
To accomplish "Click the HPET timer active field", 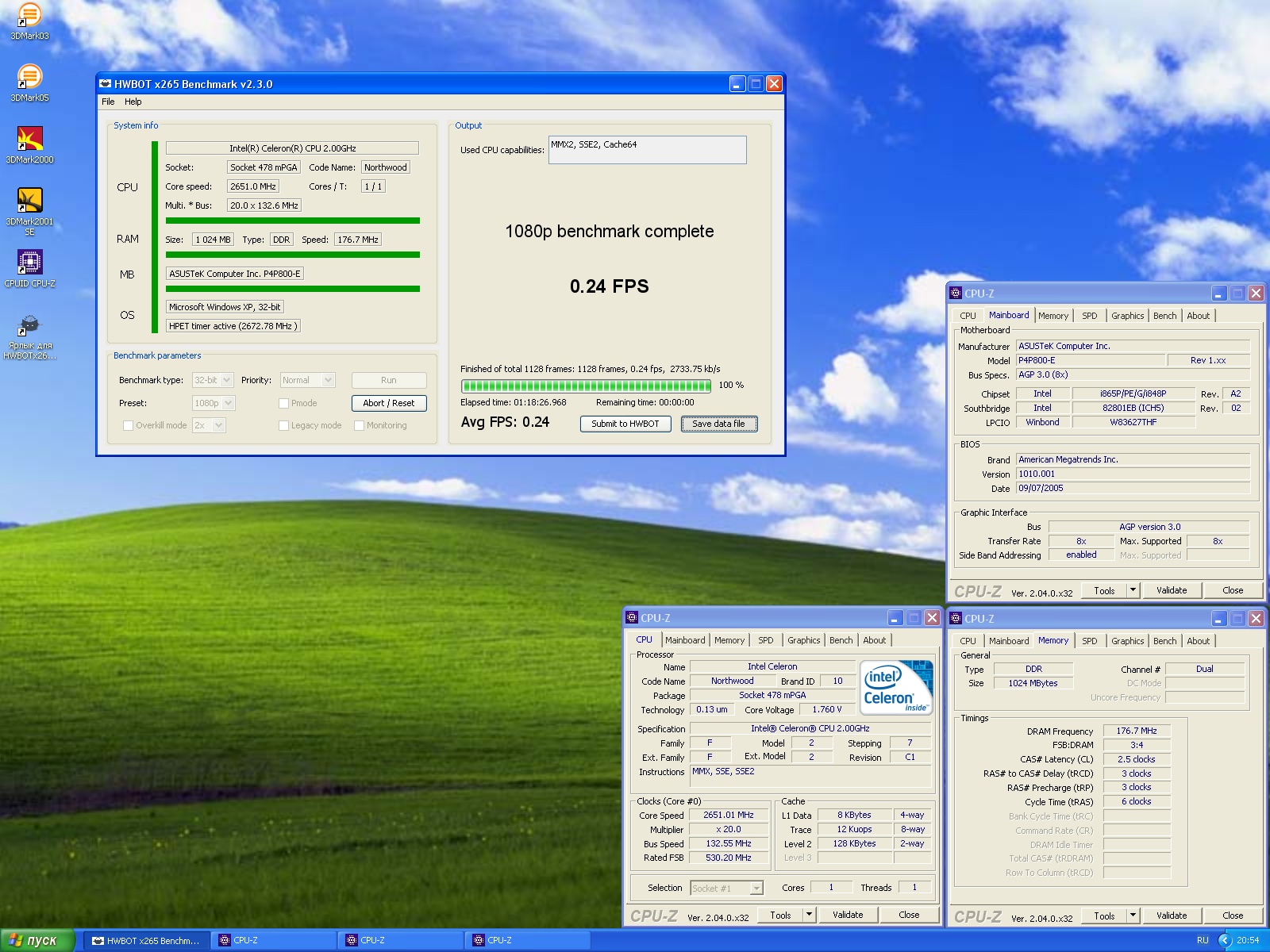I will 233,326.
